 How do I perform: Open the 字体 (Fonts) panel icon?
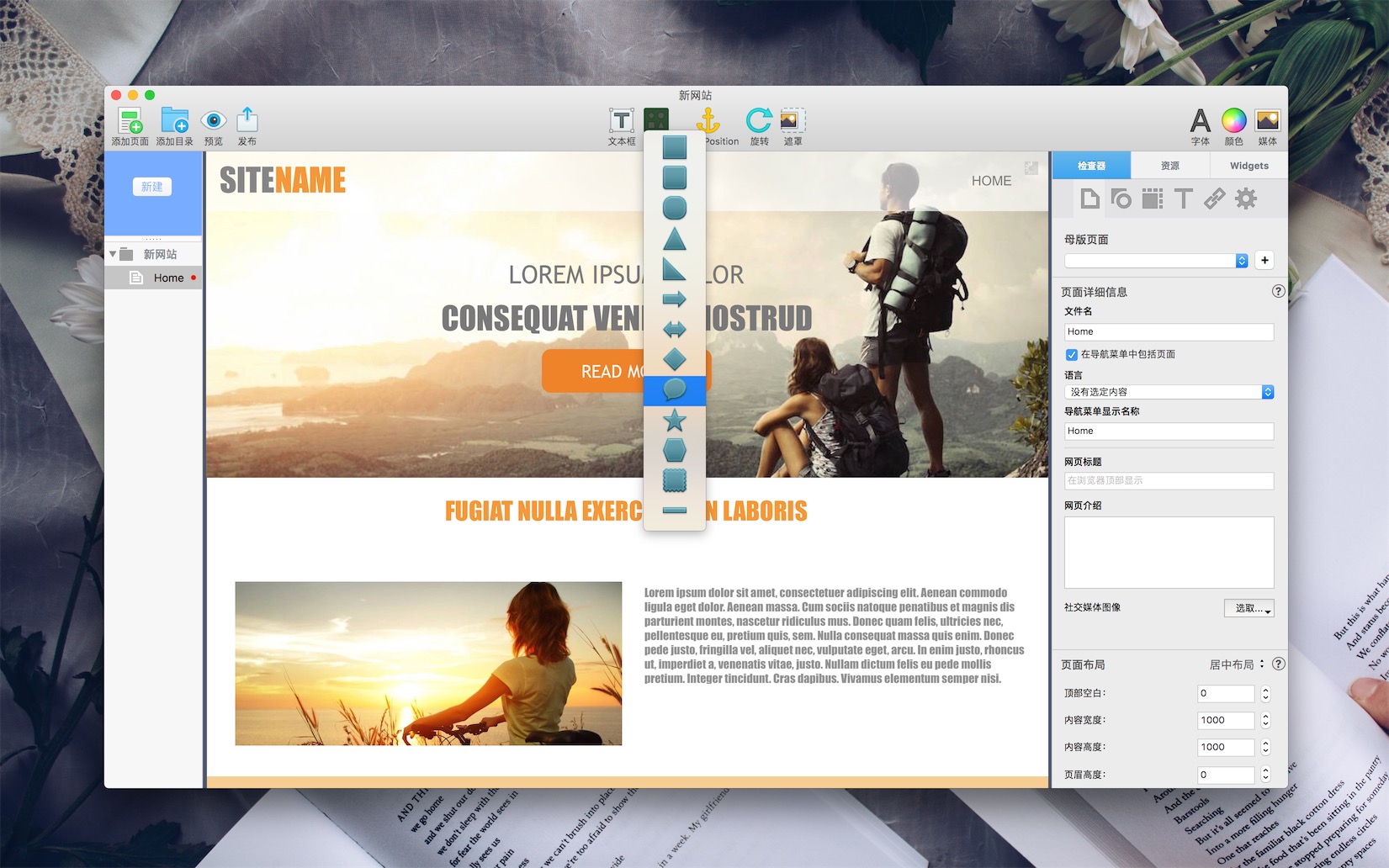click(x=1201, y=121)
